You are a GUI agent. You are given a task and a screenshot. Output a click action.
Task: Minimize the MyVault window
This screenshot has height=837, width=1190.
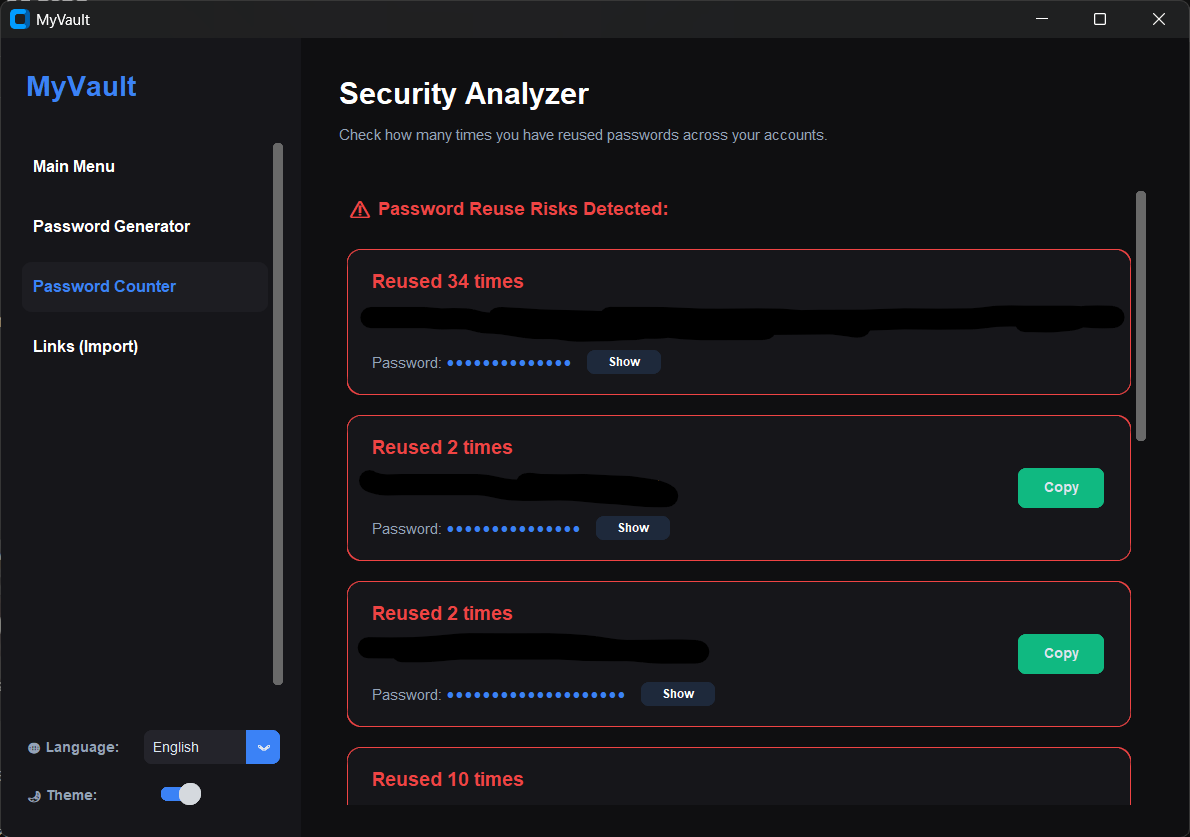click(1042, 19)
